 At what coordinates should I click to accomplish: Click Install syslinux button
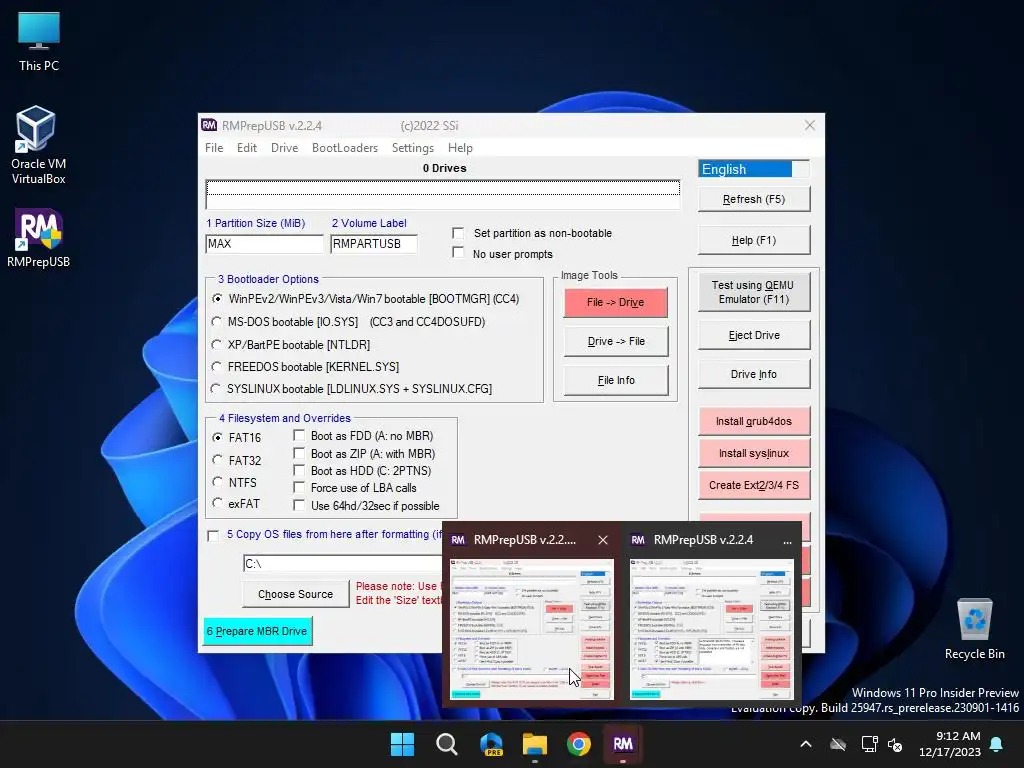[754, 453]
